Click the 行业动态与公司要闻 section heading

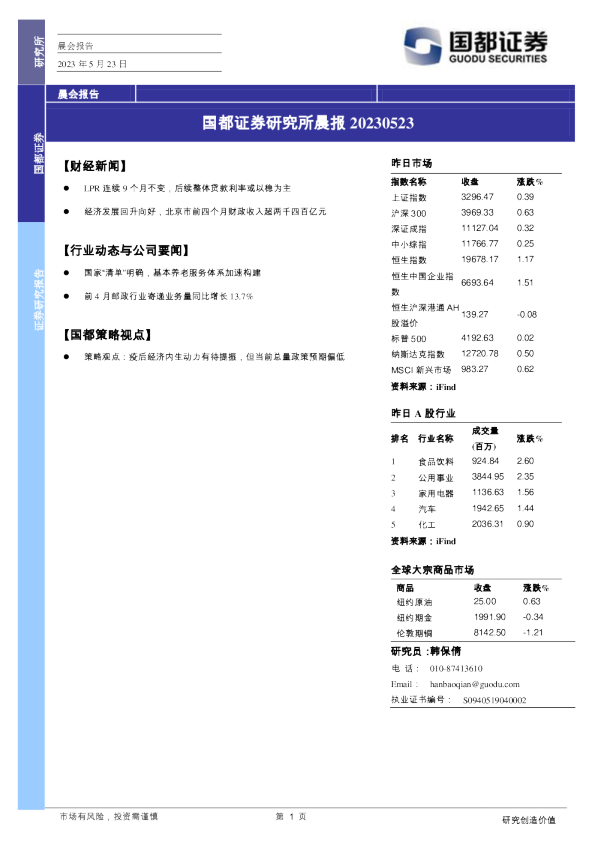click(126, 250)
